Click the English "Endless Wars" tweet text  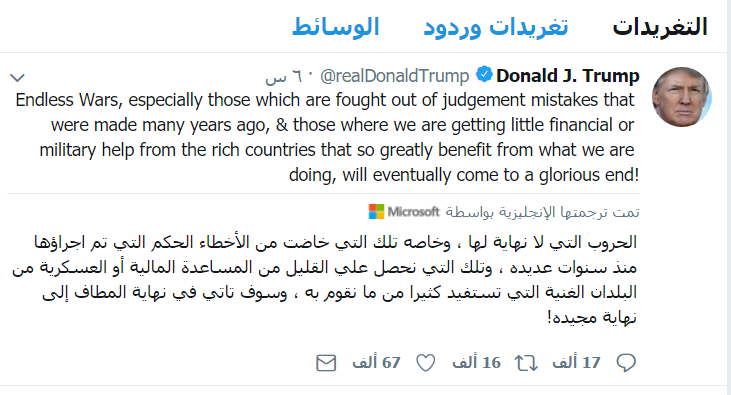327,138
